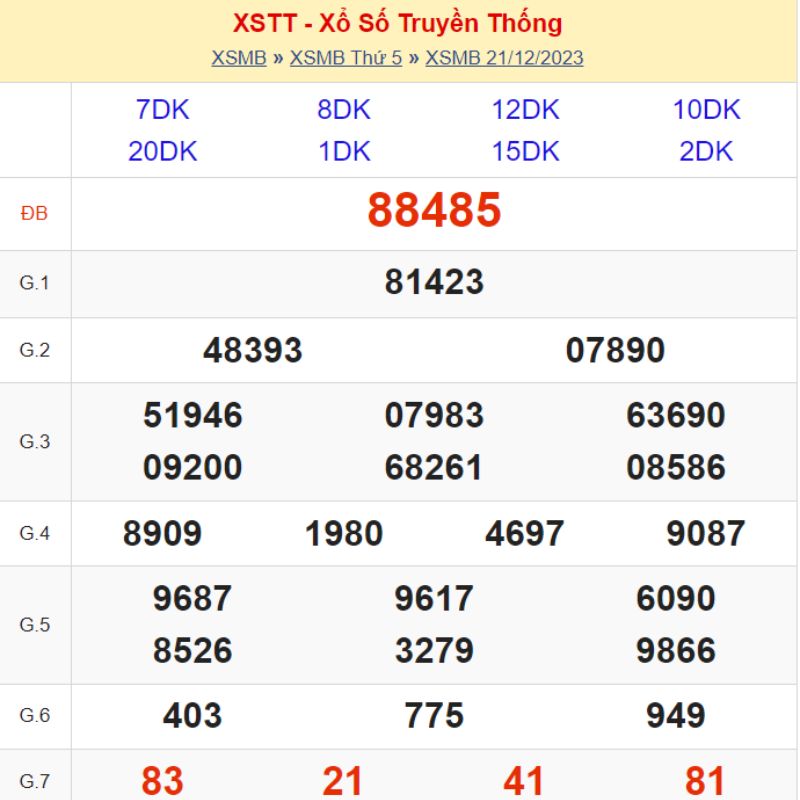This screenshot has width=800, height=800.
Task: Click G.5 number 9617
Action: coord(434,598)
